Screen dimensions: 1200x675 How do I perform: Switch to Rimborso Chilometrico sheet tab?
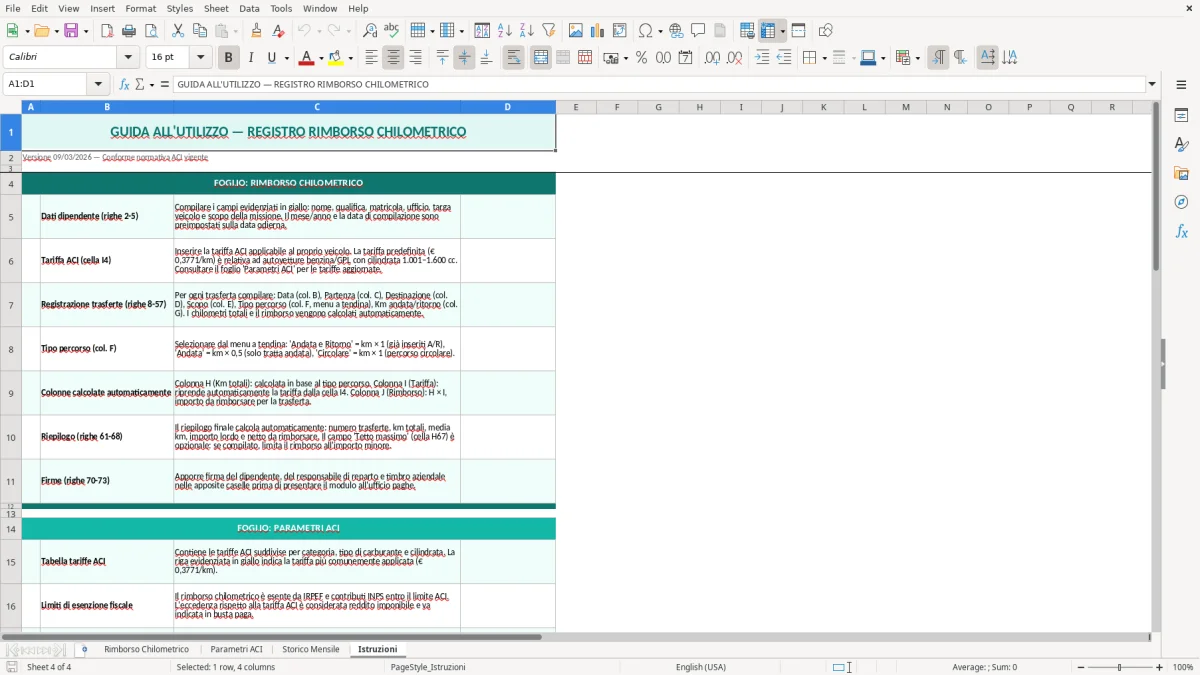click(x=146, y=650)
